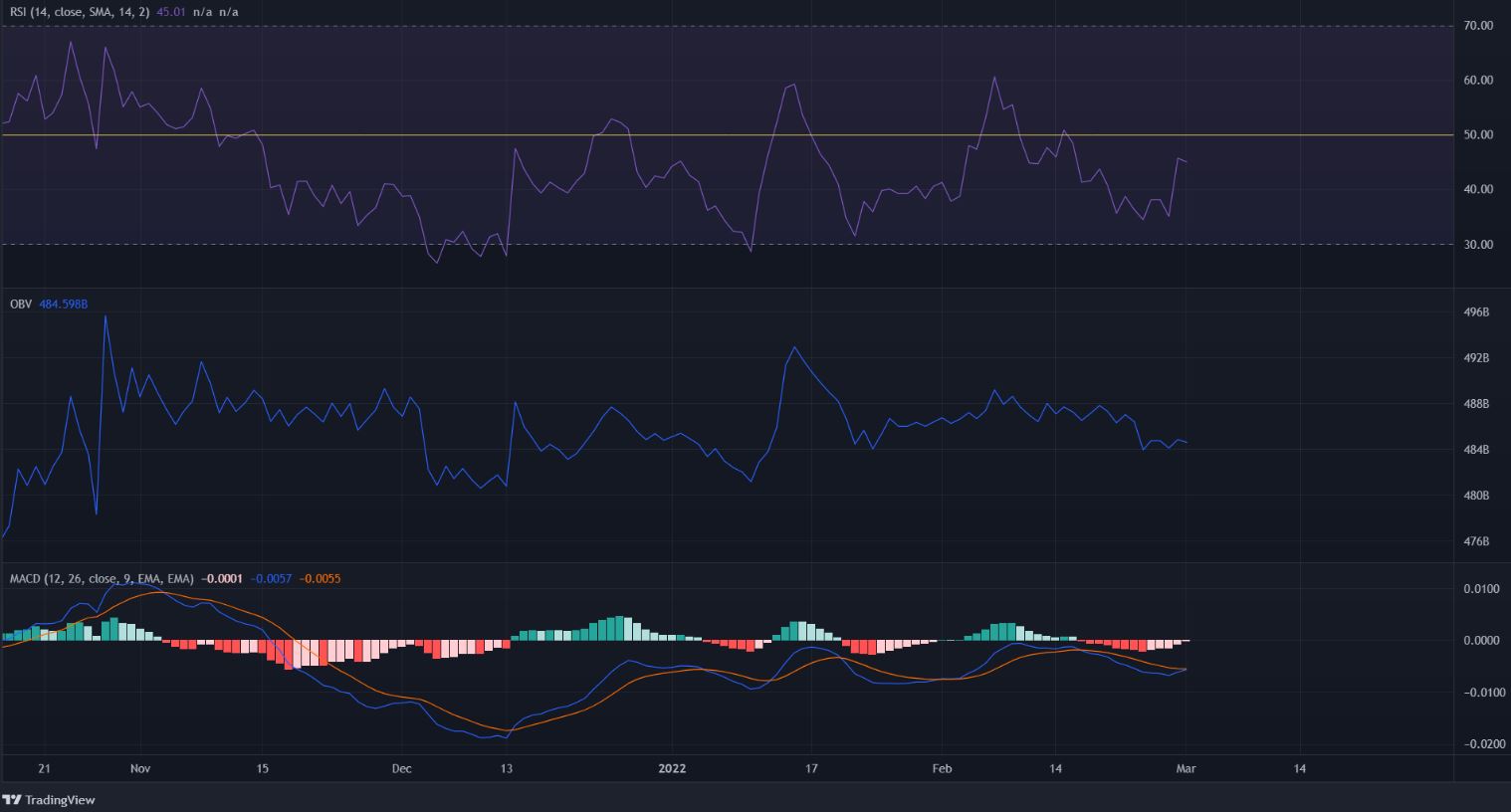The image size is (1511, 812).
Task: Click the orange RSI midline at 50
Action: [x=697, y=133]
